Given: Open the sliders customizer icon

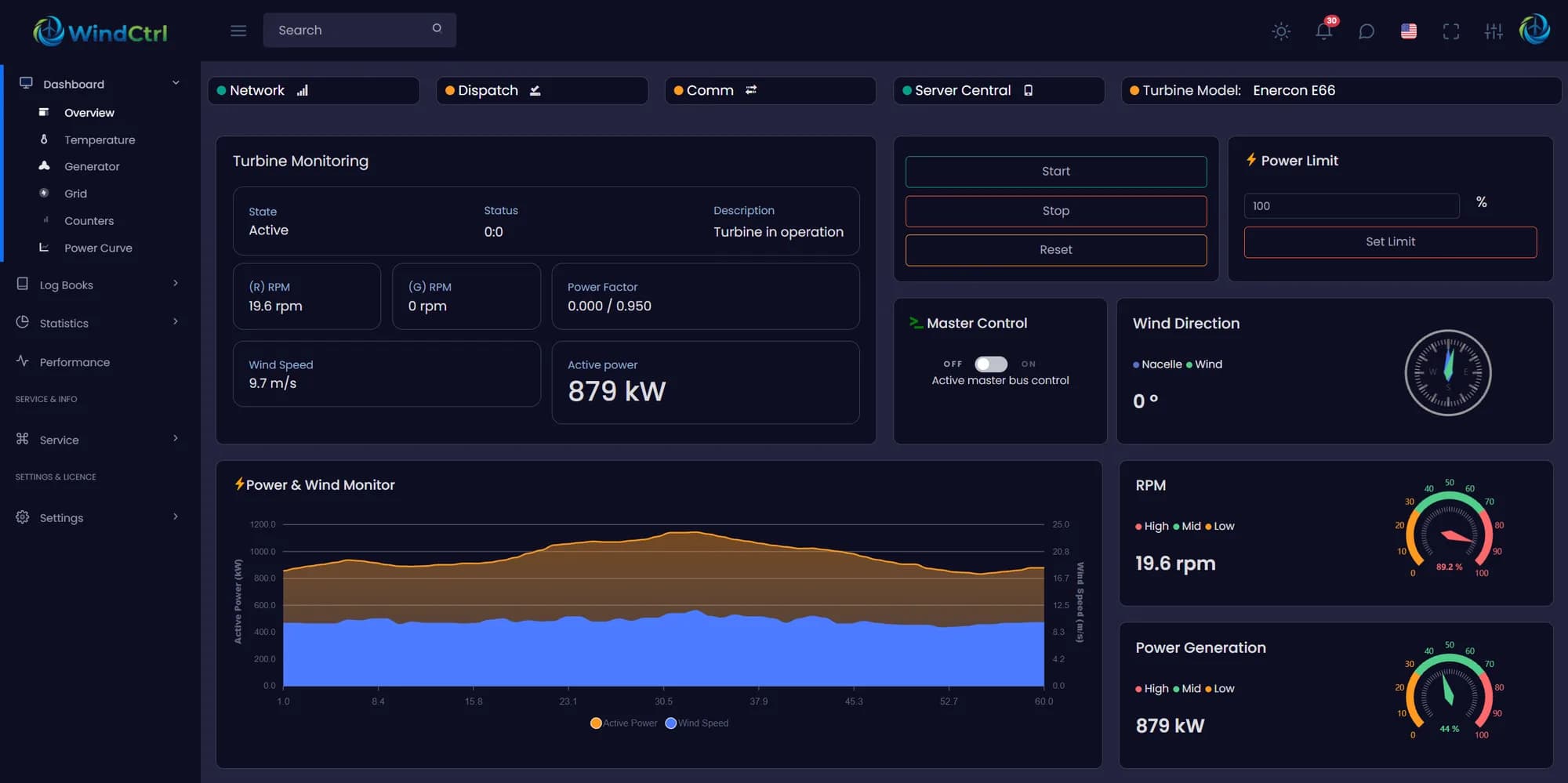Looking at the screenshot, I should click(1494, 31).
